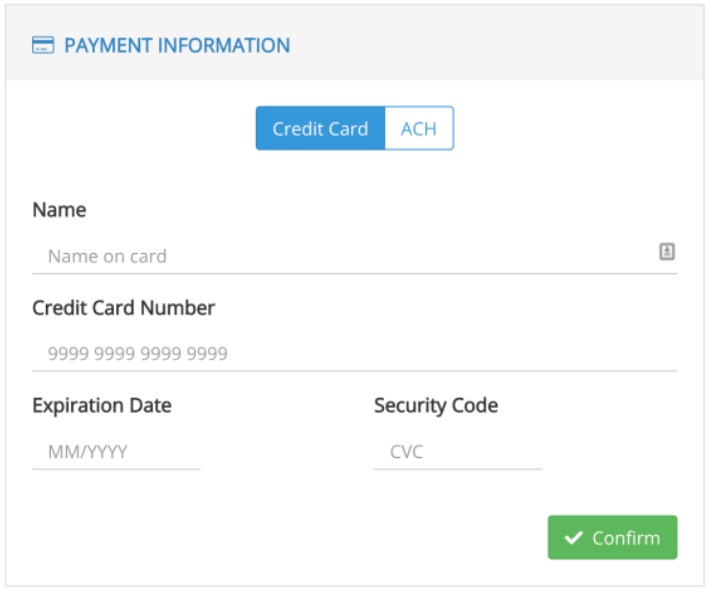Click the underline beneath the Name on card field

[354, 274]
